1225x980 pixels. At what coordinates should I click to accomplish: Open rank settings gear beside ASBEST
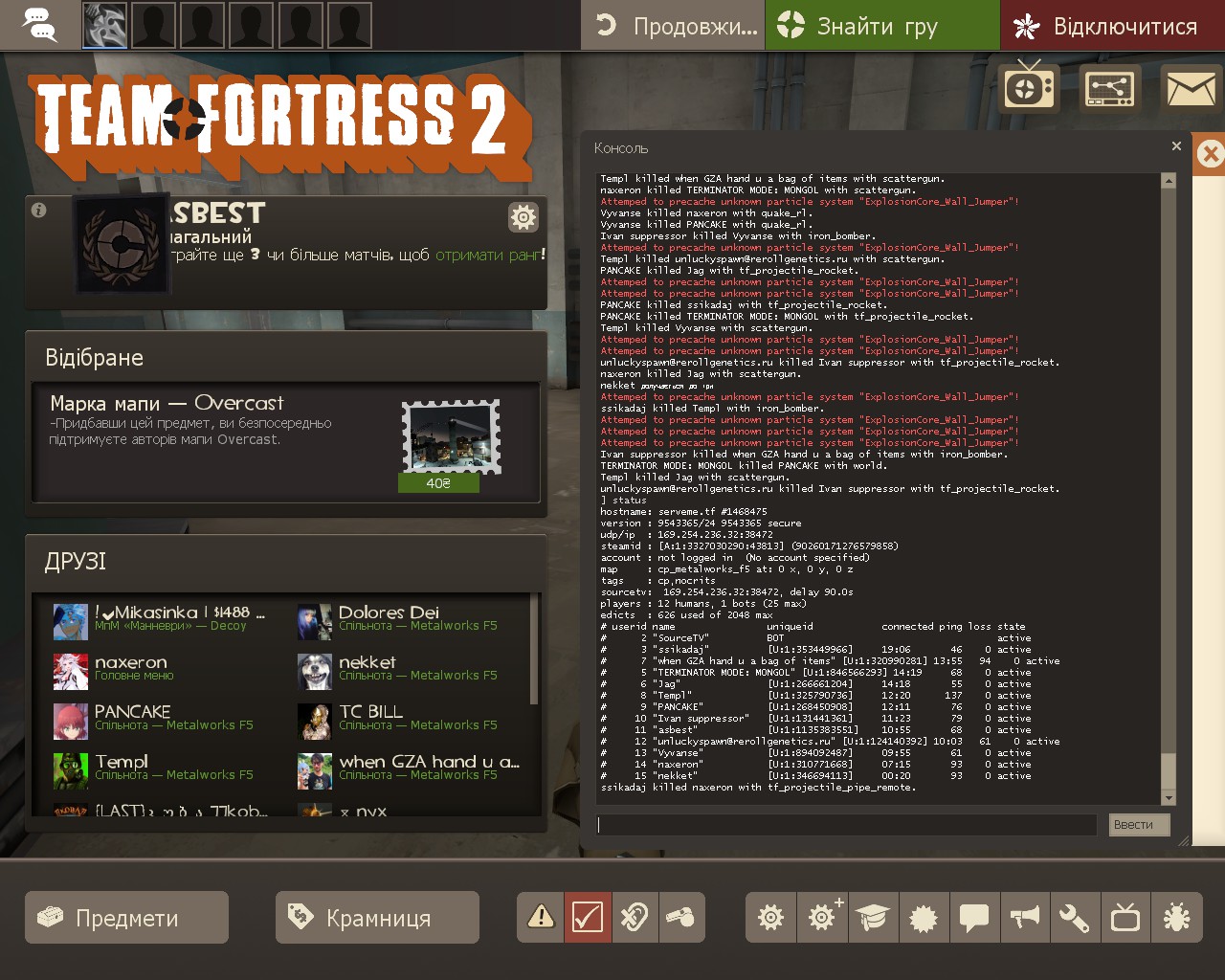tap(523, 218)
